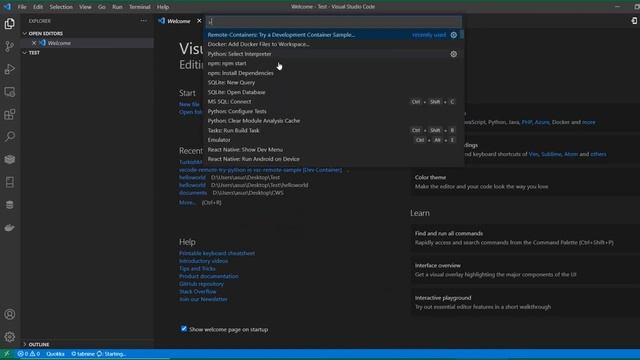The image size is (640, 360).
Task: Open the Manage gear icon
Action: point(10,337)
